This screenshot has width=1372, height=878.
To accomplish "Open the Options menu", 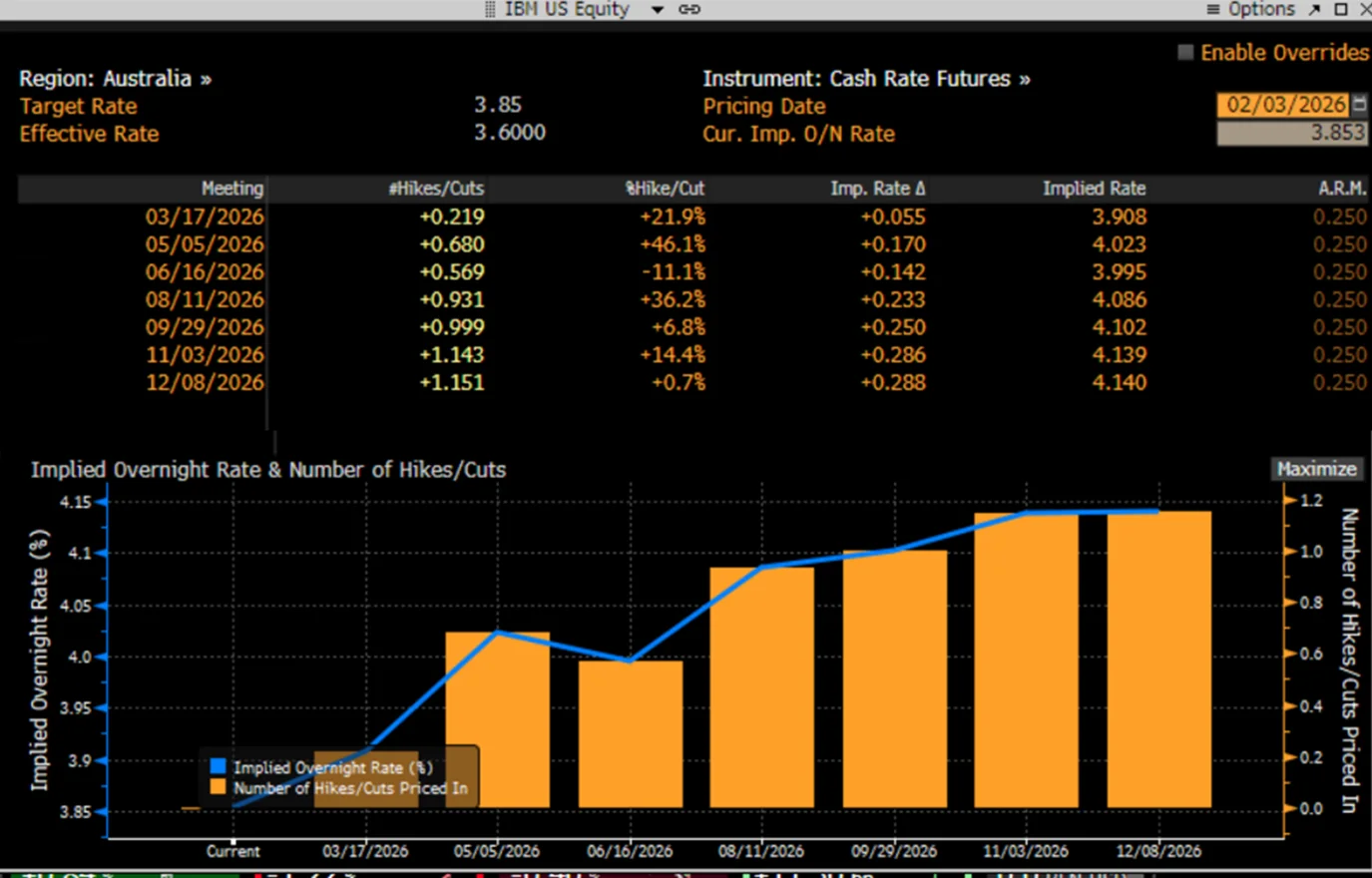I will tap(1261, 9).
